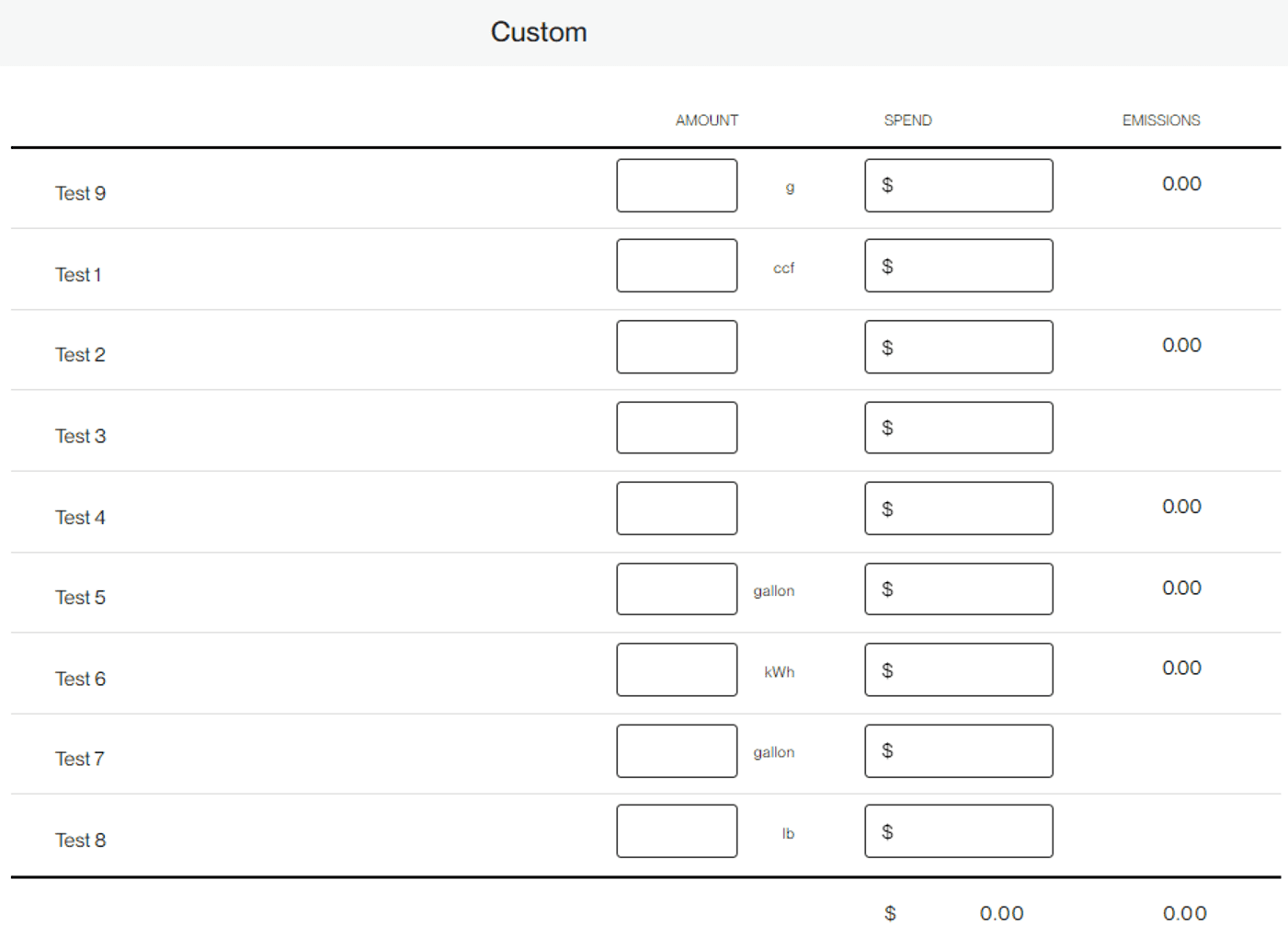
Task: Click the Amount field for Test 7
Action: click(x=677, y=751)
